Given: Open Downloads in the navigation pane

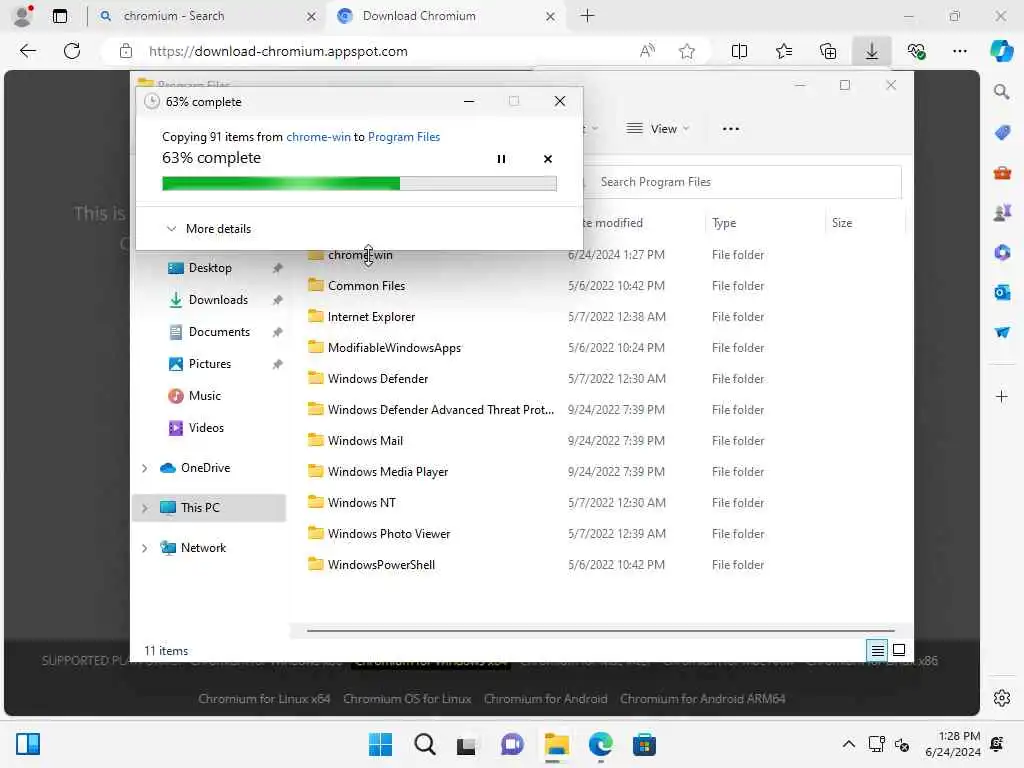Looking at the screenshot, I should click(x=218, y=300).
